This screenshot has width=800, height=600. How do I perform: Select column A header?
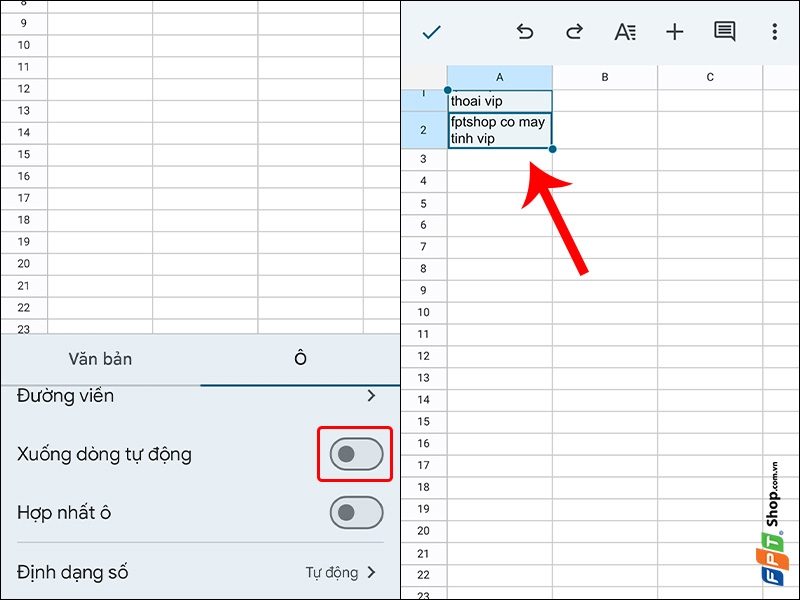pyautogui.click(x=499, y=77)
